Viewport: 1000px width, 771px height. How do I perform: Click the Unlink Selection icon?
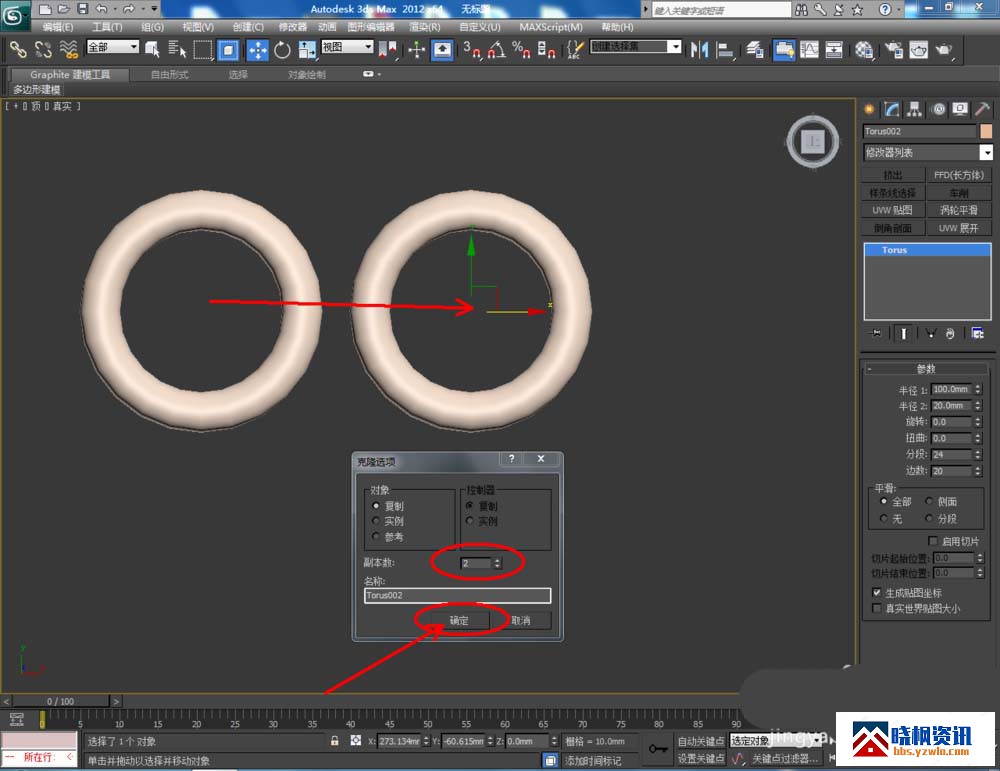pos(43,49)
